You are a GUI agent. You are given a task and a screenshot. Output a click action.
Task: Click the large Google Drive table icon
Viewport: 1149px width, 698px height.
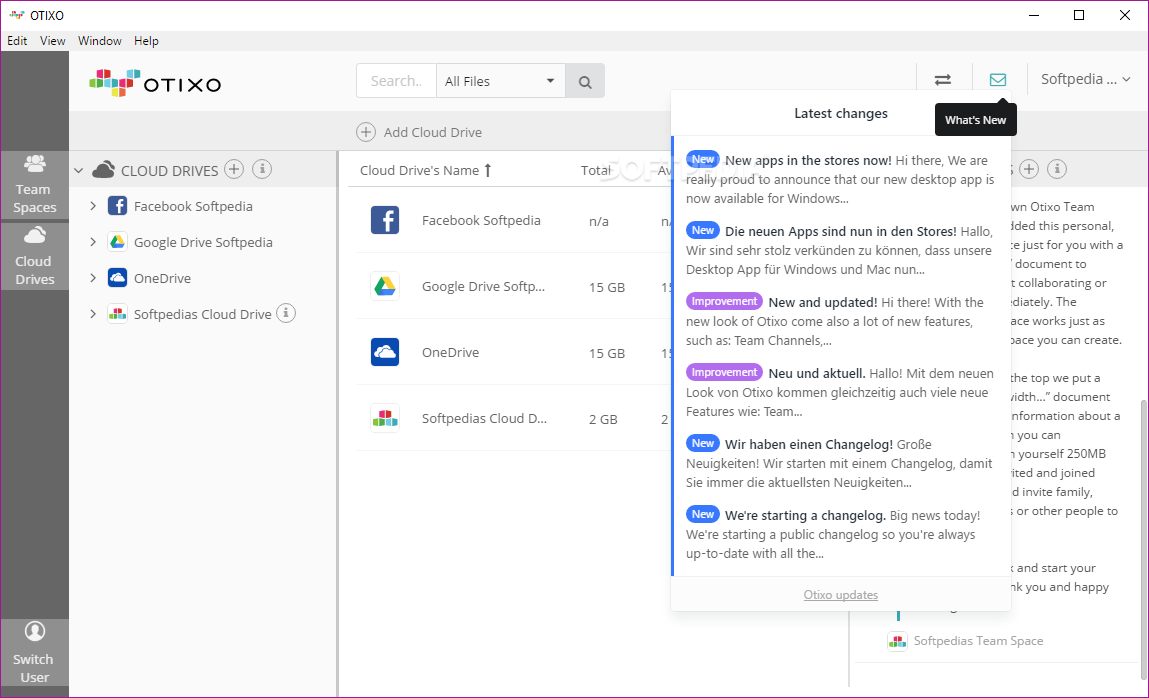(x=385, y=286)
